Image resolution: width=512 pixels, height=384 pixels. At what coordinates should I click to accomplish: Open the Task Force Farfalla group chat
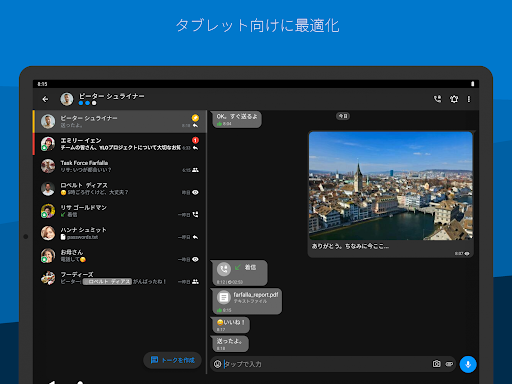click(120, 166)
